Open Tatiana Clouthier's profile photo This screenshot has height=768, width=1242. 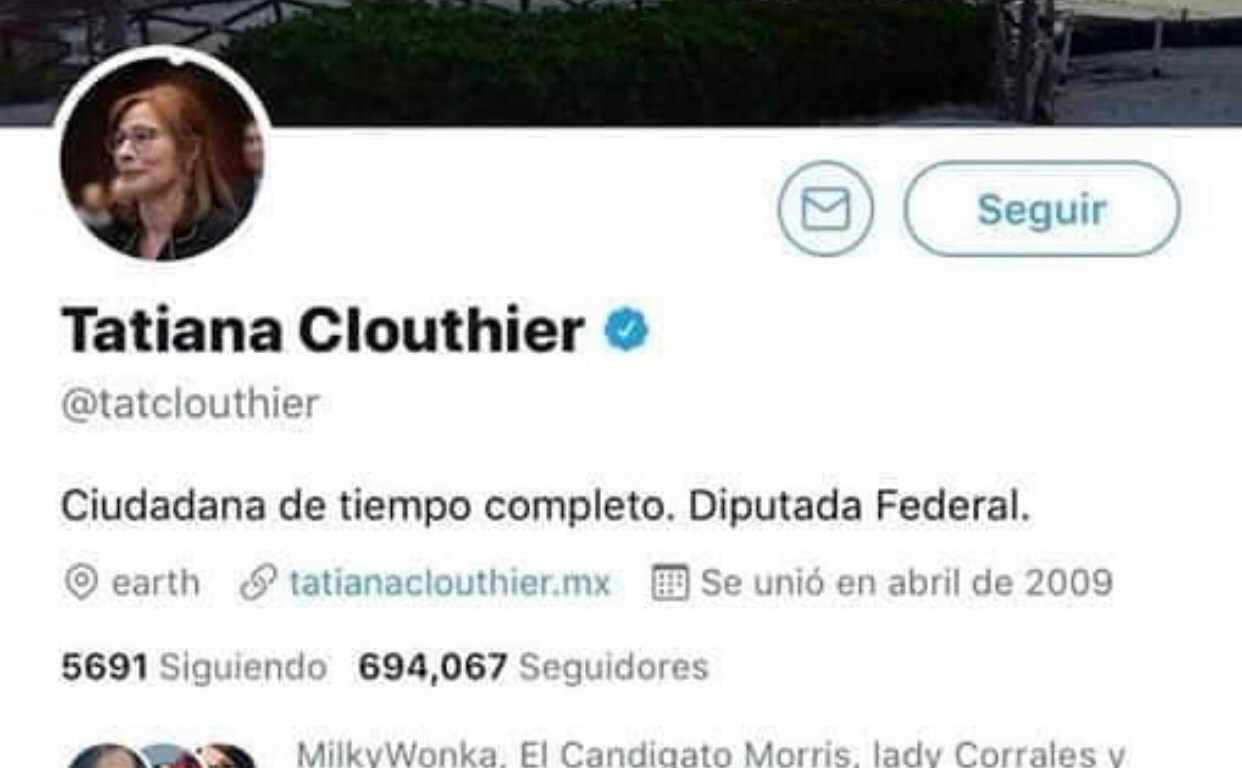coord(161,157)
